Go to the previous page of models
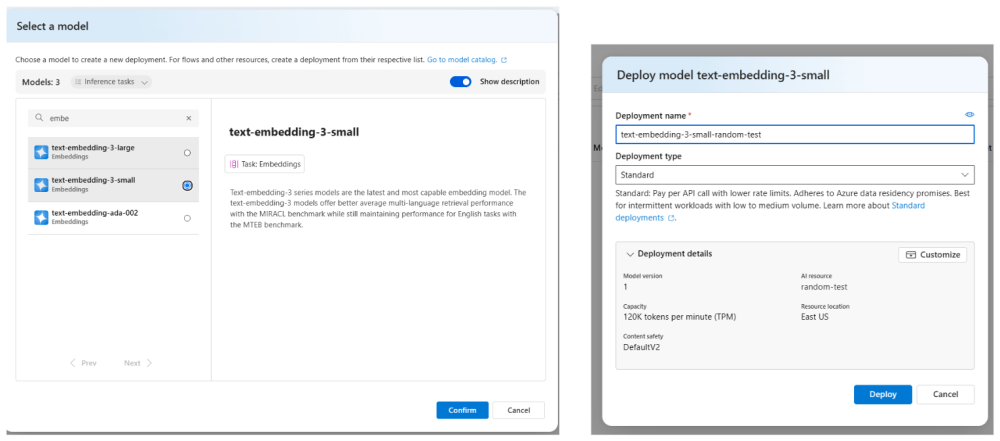1000x441 pixels. click(x=84, y=363)
